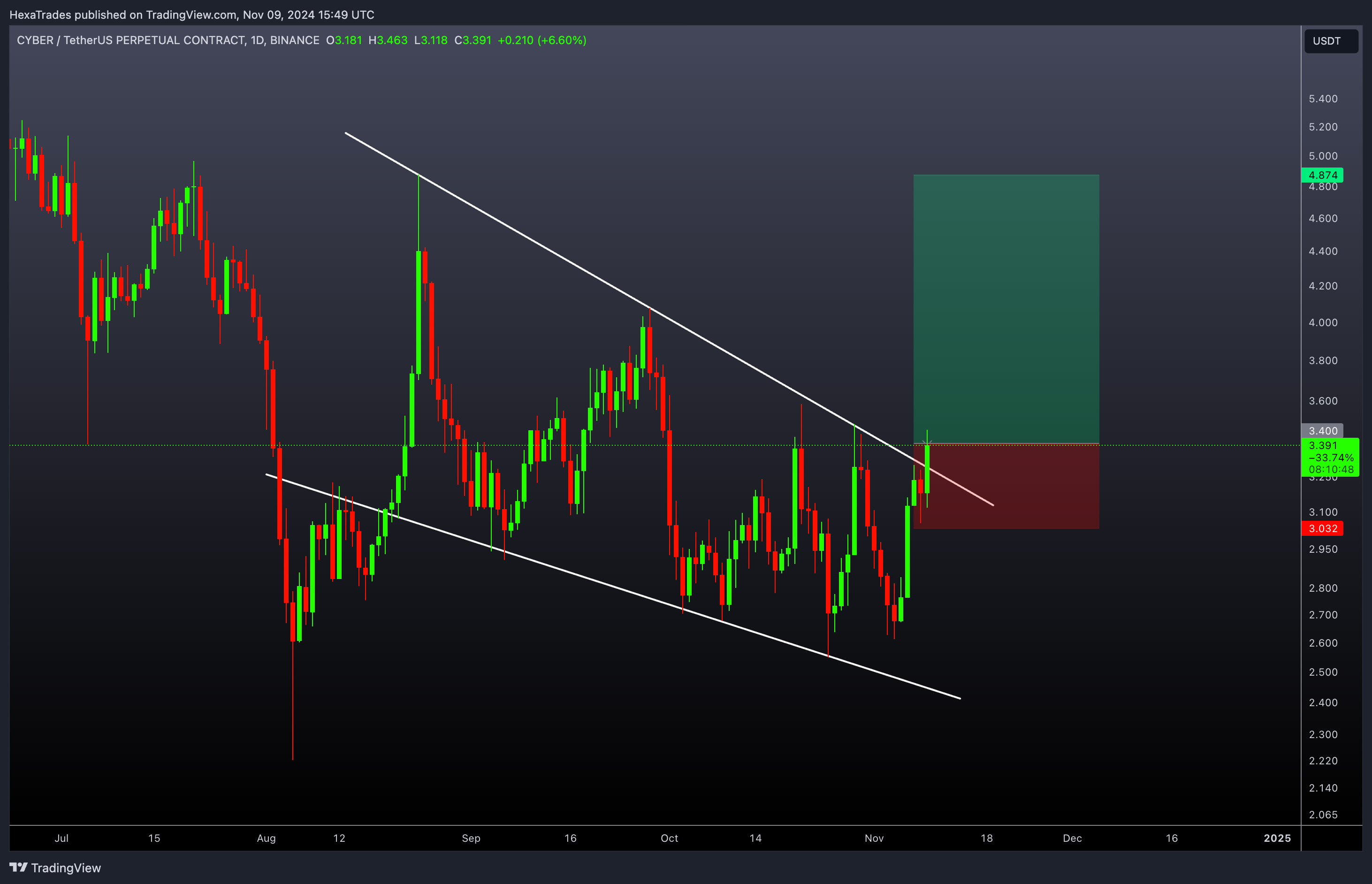Click the 2.950 price axis label
The image size is (1372, 884).
pos(1323,549)
